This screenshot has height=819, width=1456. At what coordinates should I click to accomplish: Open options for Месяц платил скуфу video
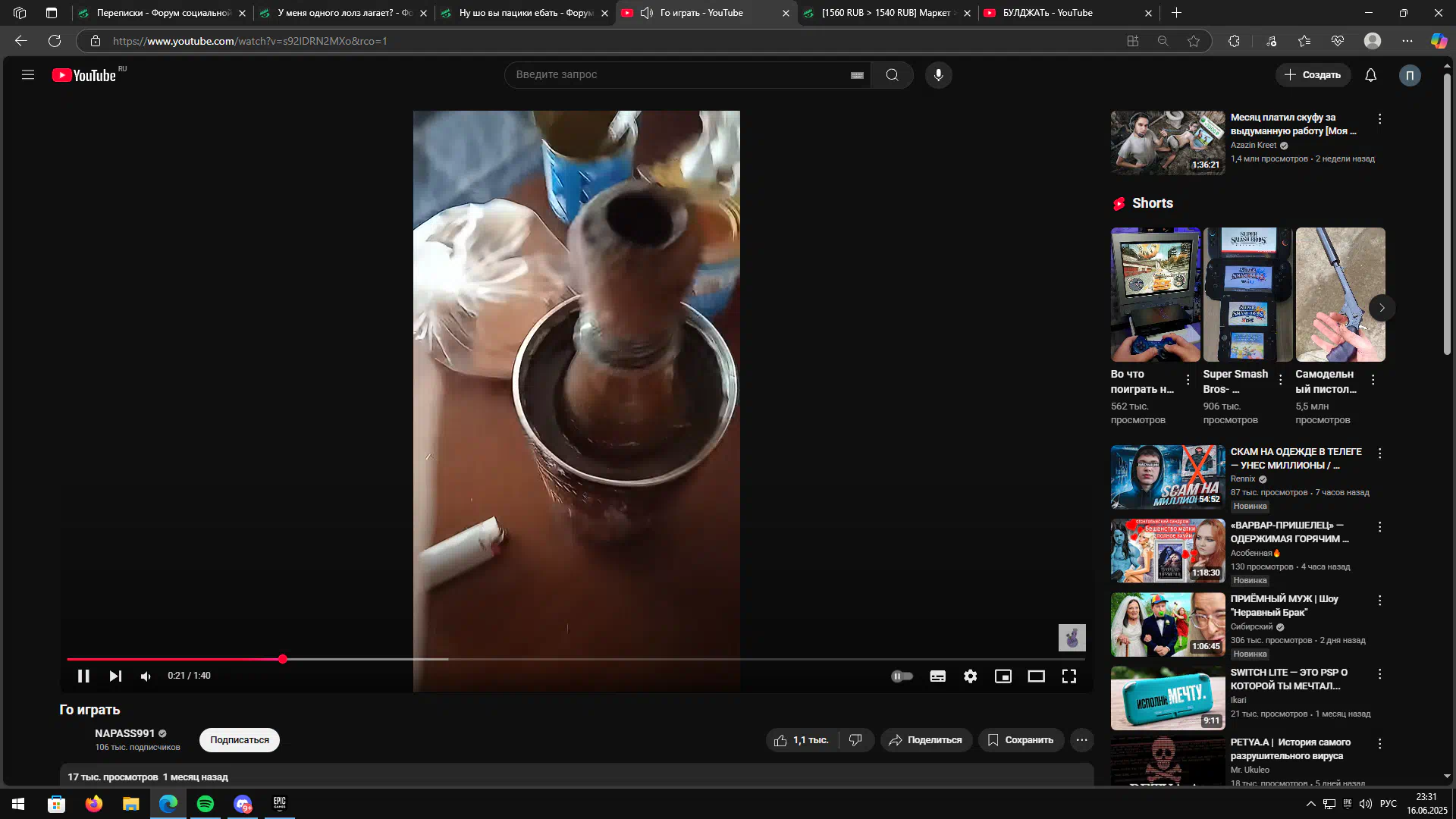pyautogui.click(x=1379, y=119)
